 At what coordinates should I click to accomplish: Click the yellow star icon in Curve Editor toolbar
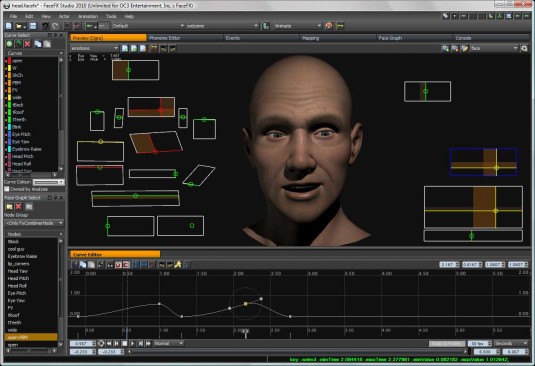coord(178,264)
